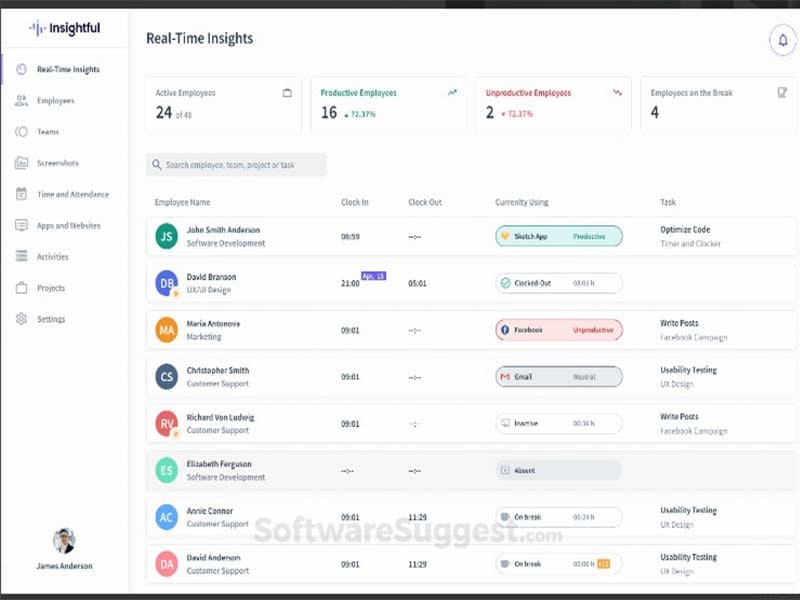The image size is (800, 600).
Task: Click the JS avatar for John Smith Anderson
Action: 166,236
